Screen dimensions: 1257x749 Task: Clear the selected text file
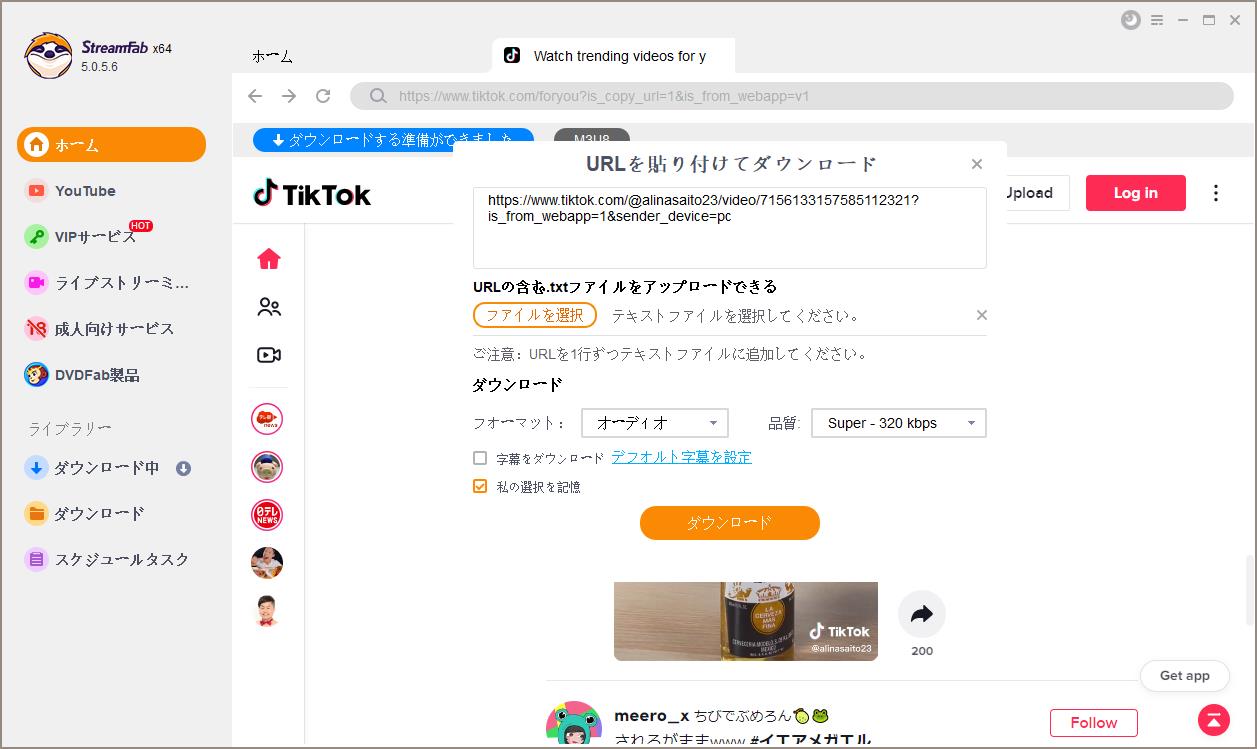(x=982, y=315)
